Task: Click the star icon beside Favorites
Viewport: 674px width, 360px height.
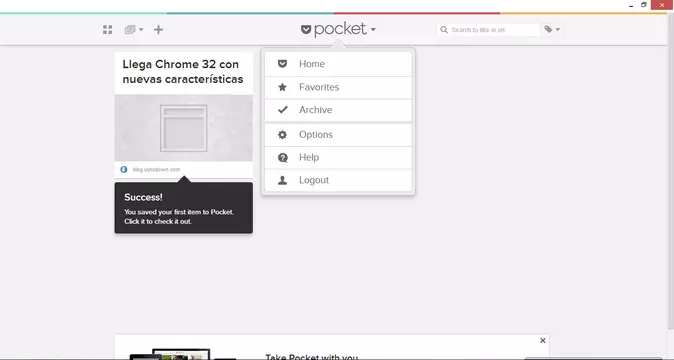Action: pos(282,87)
